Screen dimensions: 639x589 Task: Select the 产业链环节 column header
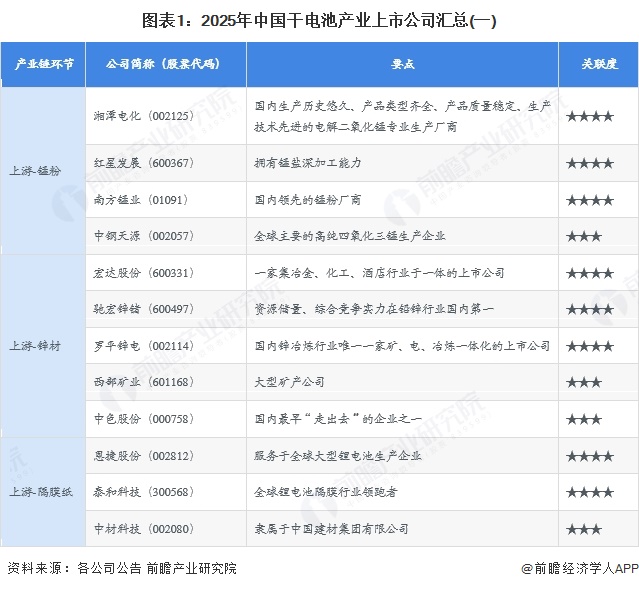[x=46, y=65]
